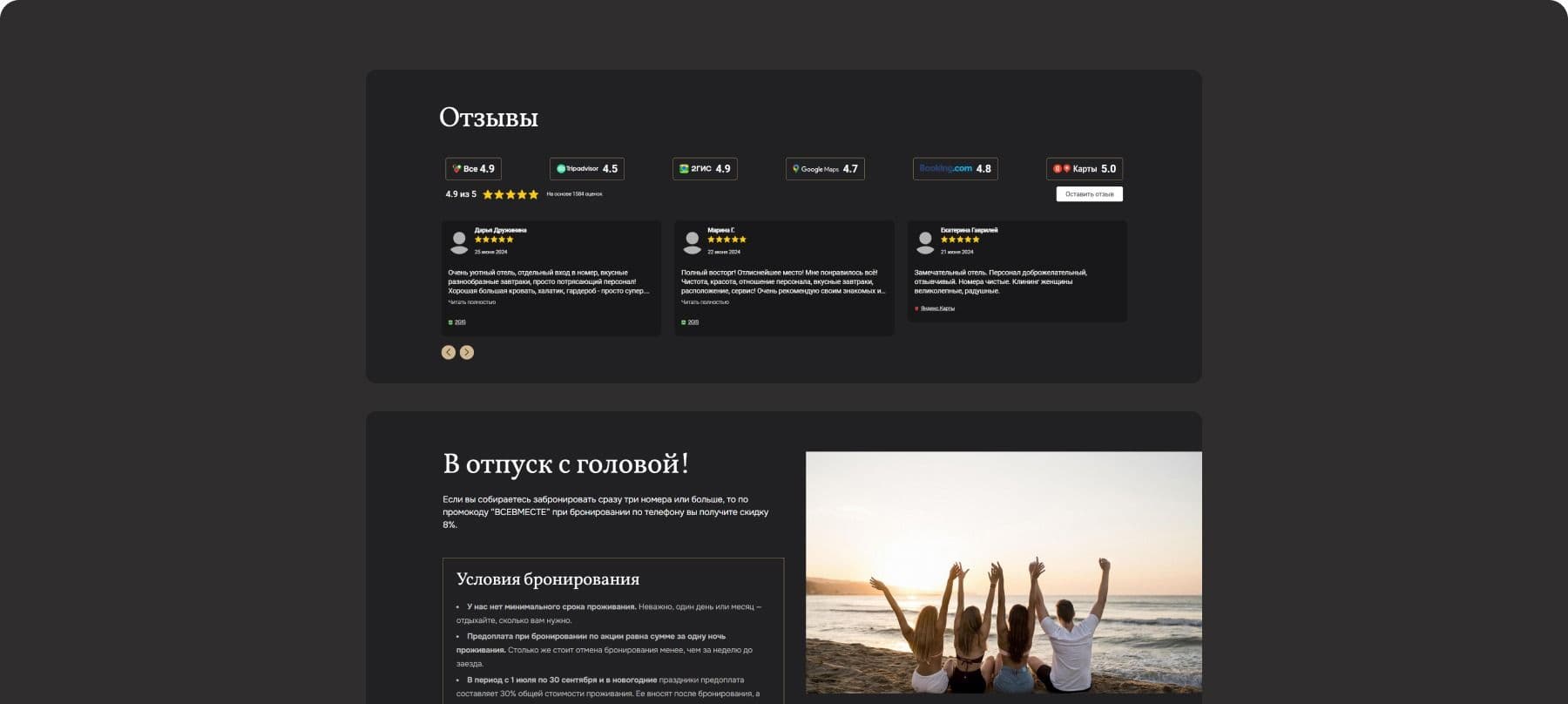Screen dimensions: 1568x704
Task: Click Екатерина Гавриляк's reviewer avatar
Action: click(x=925, y=241)
